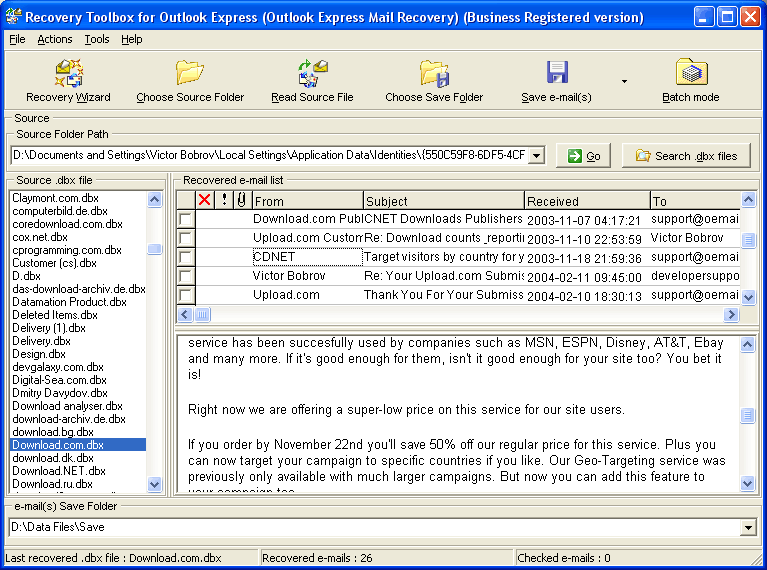
Task: Click the paperclip attachment column header
Action: [241, 200]
